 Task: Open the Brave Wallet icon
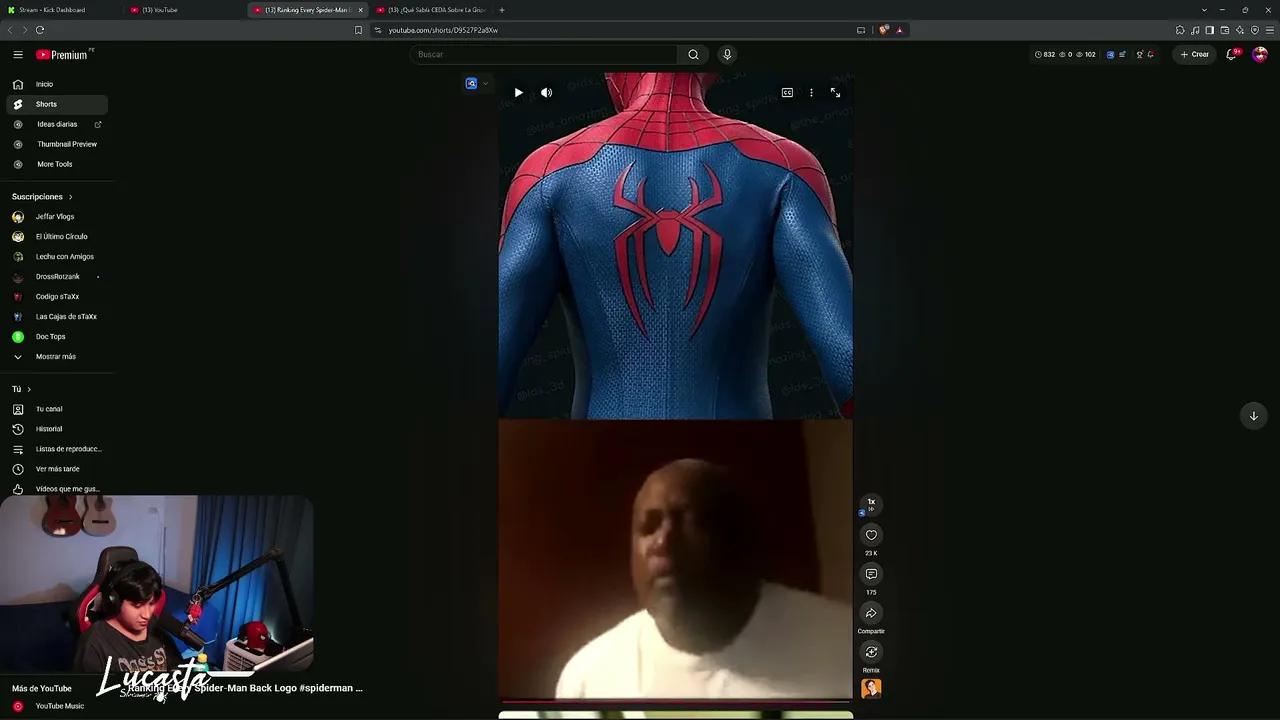click(1224, 30)
